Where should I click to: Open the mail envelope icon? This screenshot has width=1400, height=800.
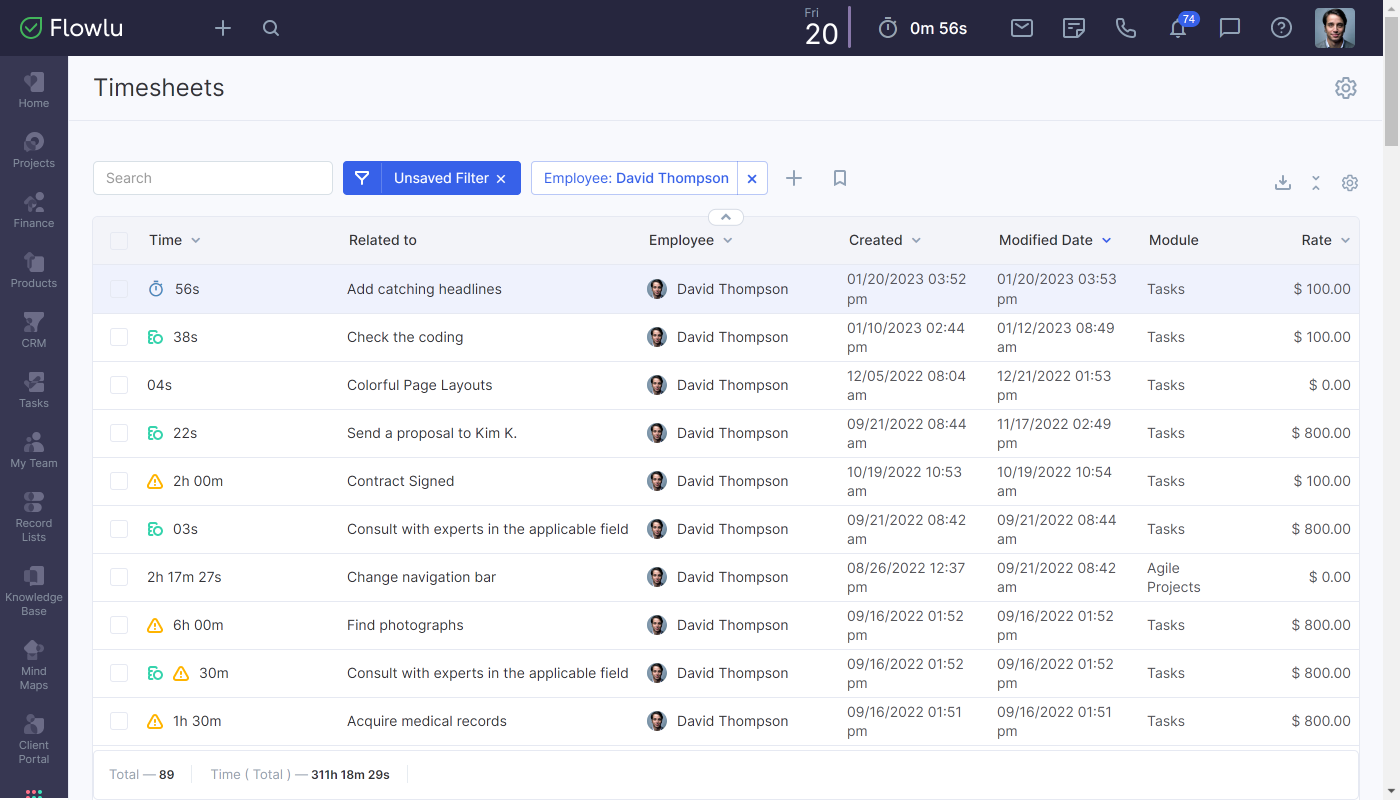pyautogui.click(x=1022, y=28)
